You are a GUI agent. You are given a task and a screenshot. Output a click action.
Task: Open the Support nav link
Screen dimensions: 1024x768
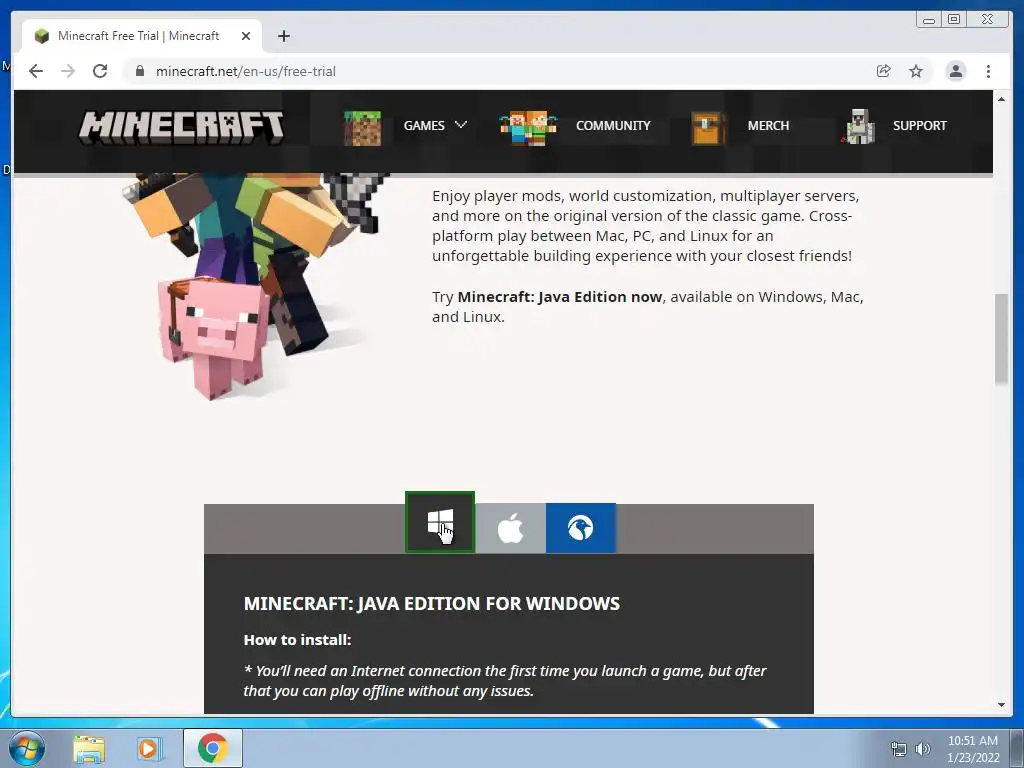pyautogui.click(x=920, y=125)
